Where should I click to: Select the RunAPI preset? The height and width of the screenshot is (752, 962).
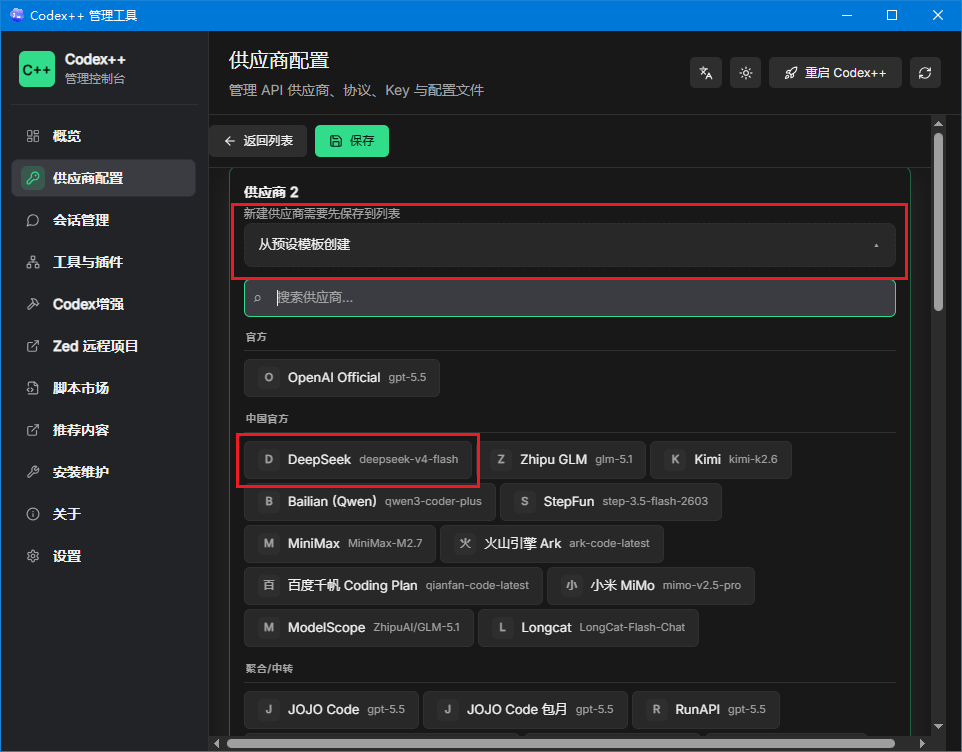click(x=706, y=710)
